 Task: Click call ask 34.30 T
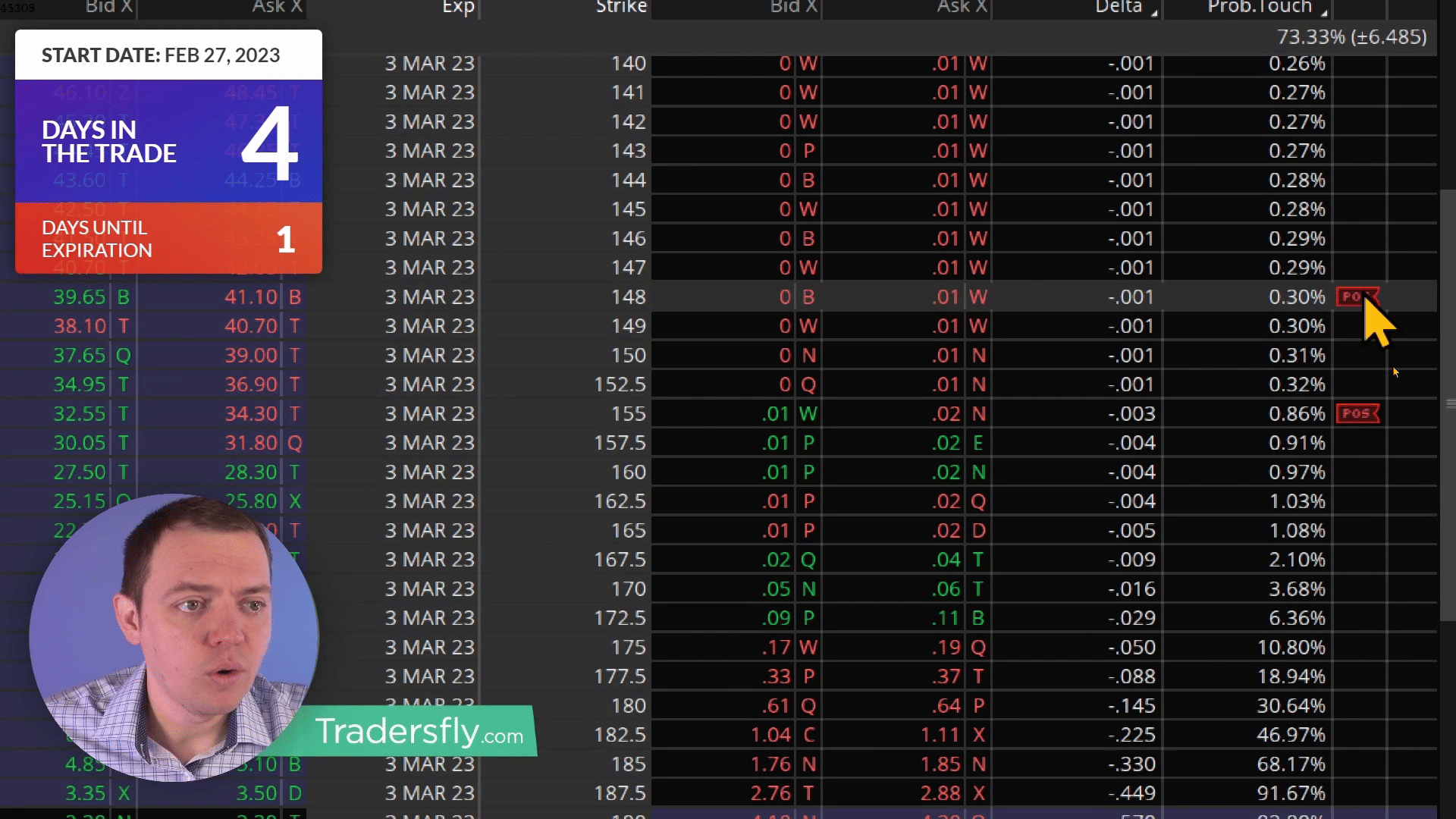coord(262,414)
